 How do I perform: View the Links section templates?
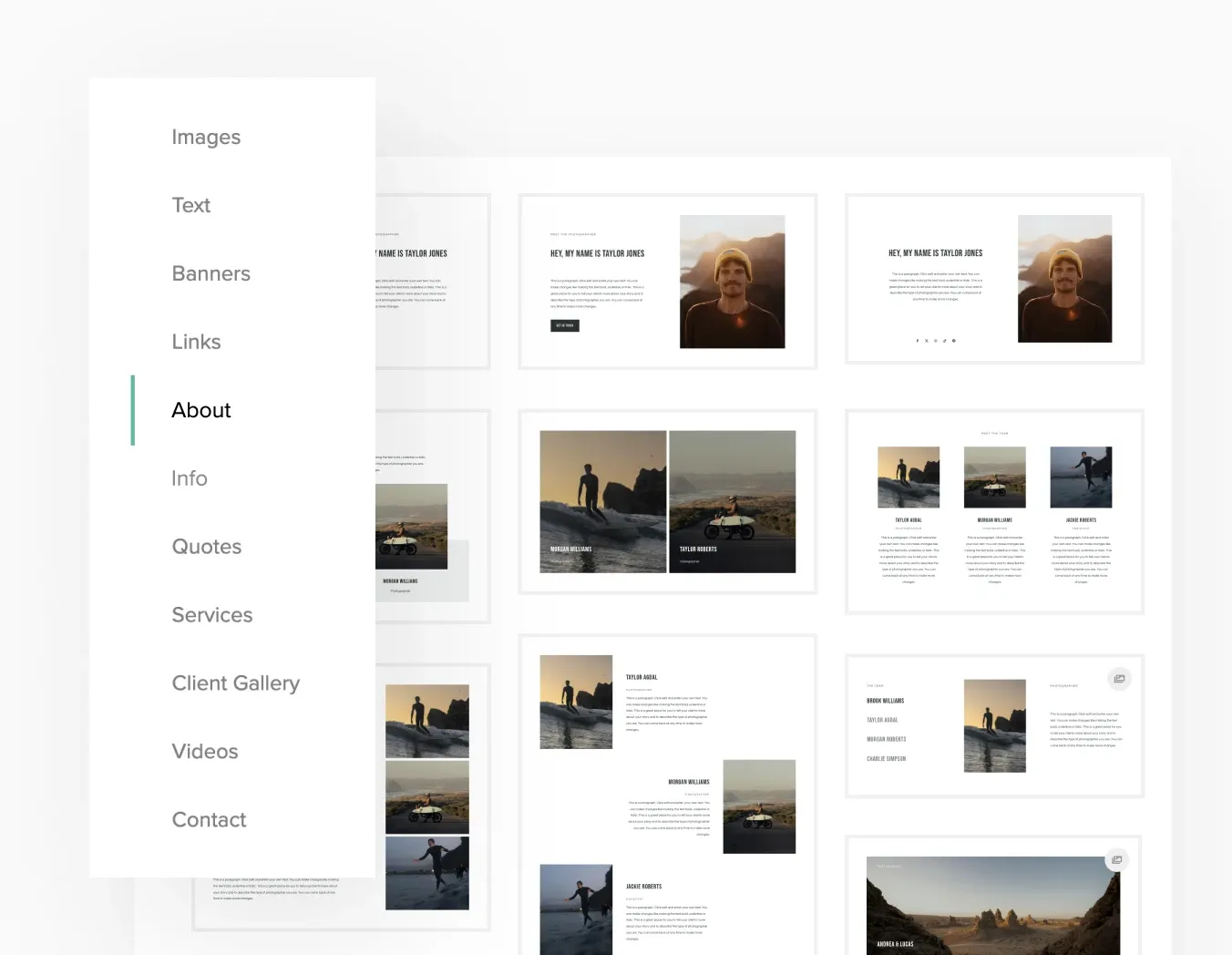196,342
